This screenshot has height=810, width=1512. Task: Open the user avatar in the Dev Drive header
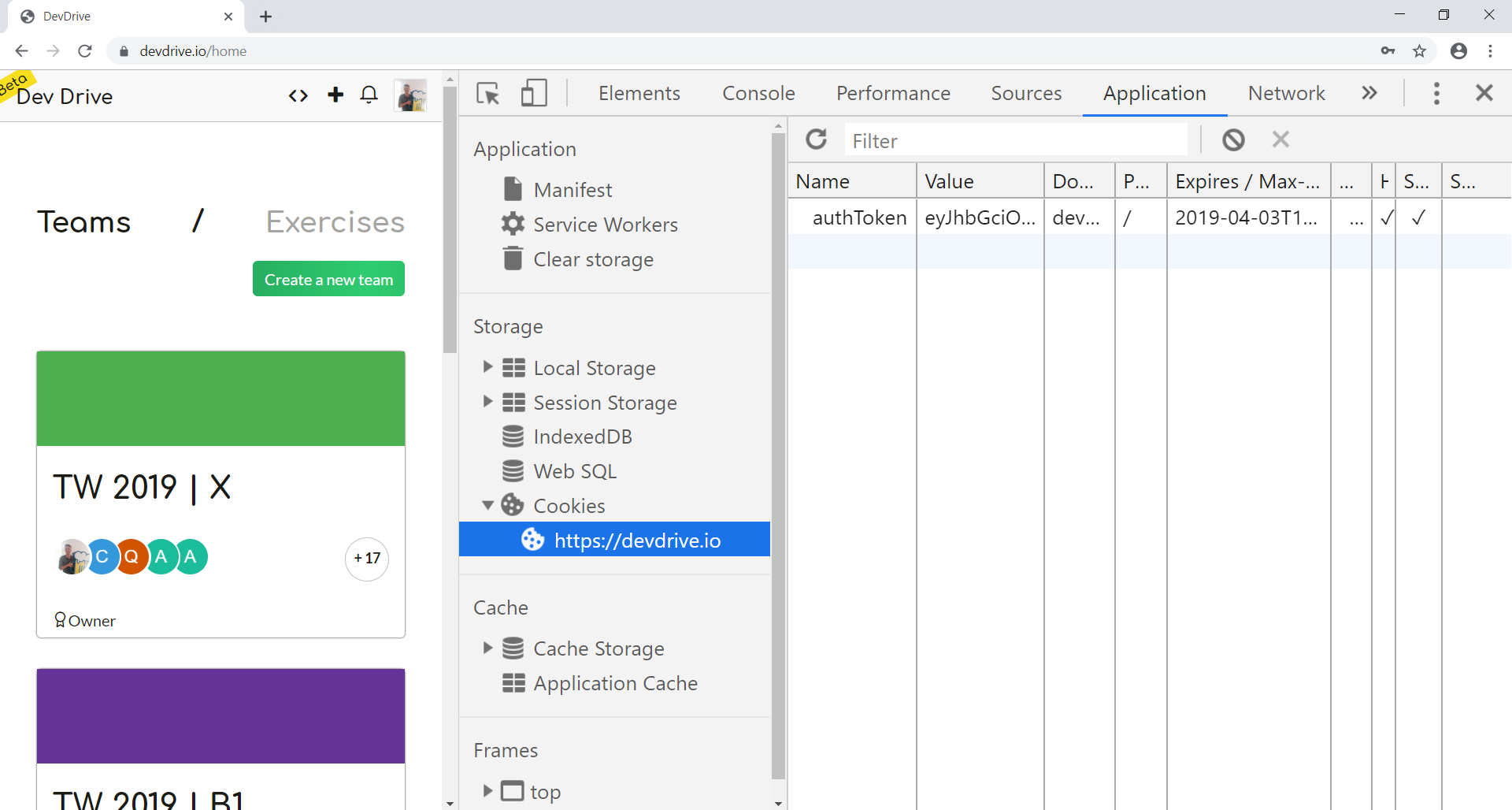pos(410,95)
